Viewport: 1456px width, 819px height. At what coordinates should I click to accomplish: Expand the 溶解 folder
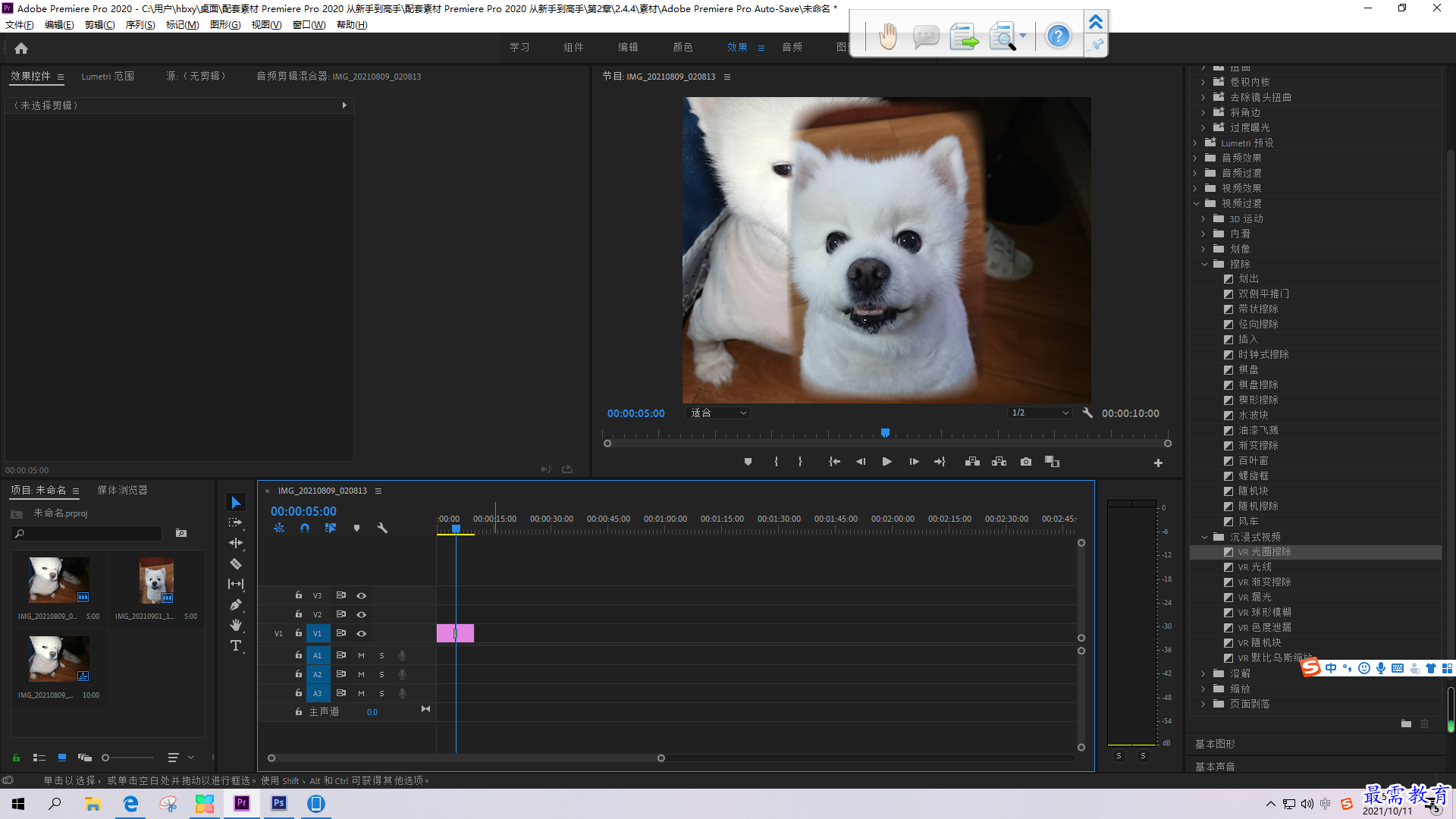1203,673
